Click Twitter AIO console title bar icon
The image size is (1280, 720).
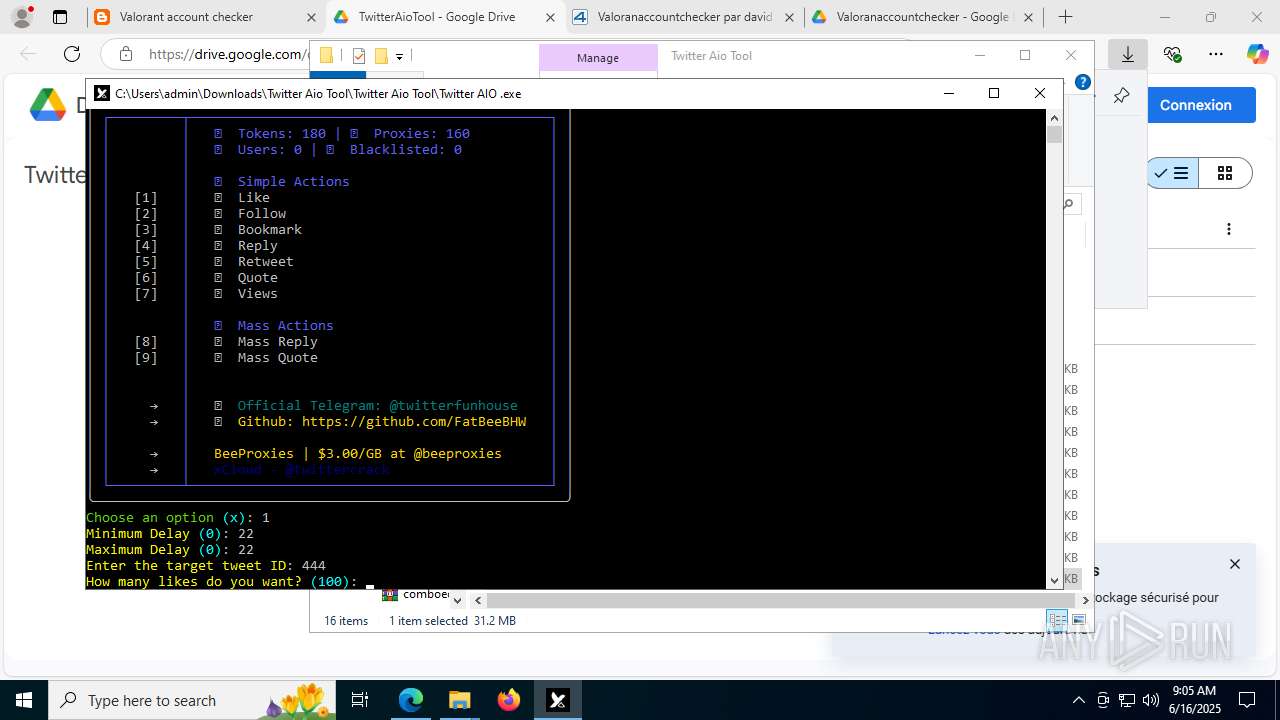coord(101,93)
